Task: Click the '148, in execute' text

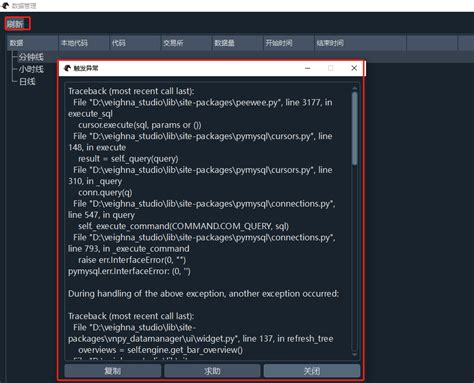Action: click(x=97, y=147)
